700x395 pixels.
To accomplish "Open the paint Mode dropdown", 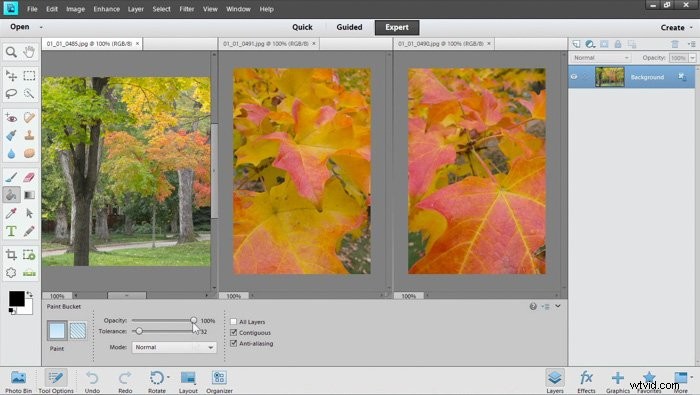I will [x=174, y=347].
